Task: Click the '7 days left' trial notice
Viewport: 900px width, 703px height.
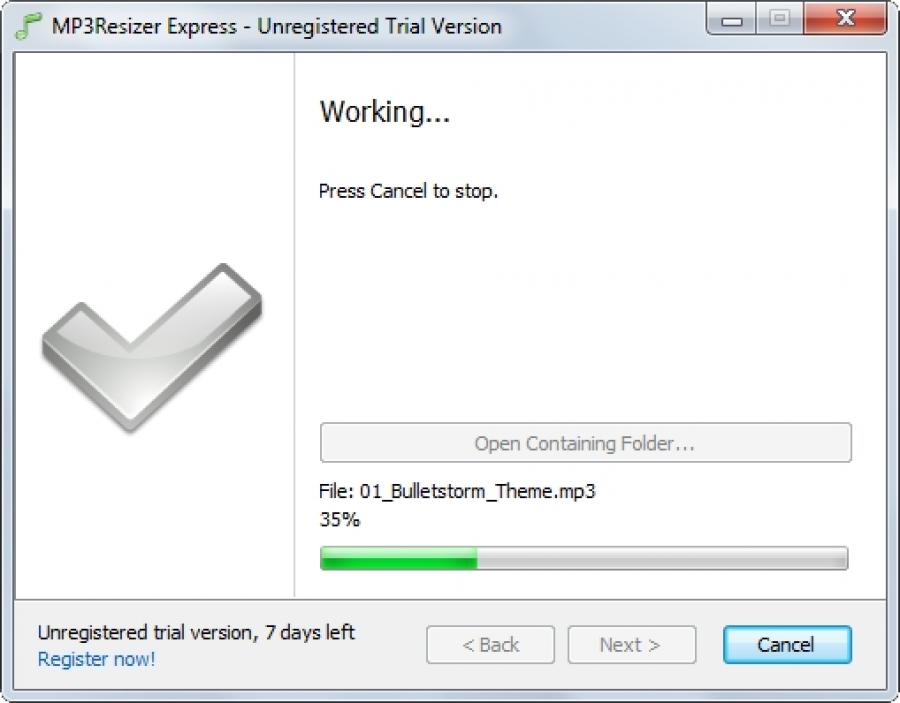Action: coord(309,632)
